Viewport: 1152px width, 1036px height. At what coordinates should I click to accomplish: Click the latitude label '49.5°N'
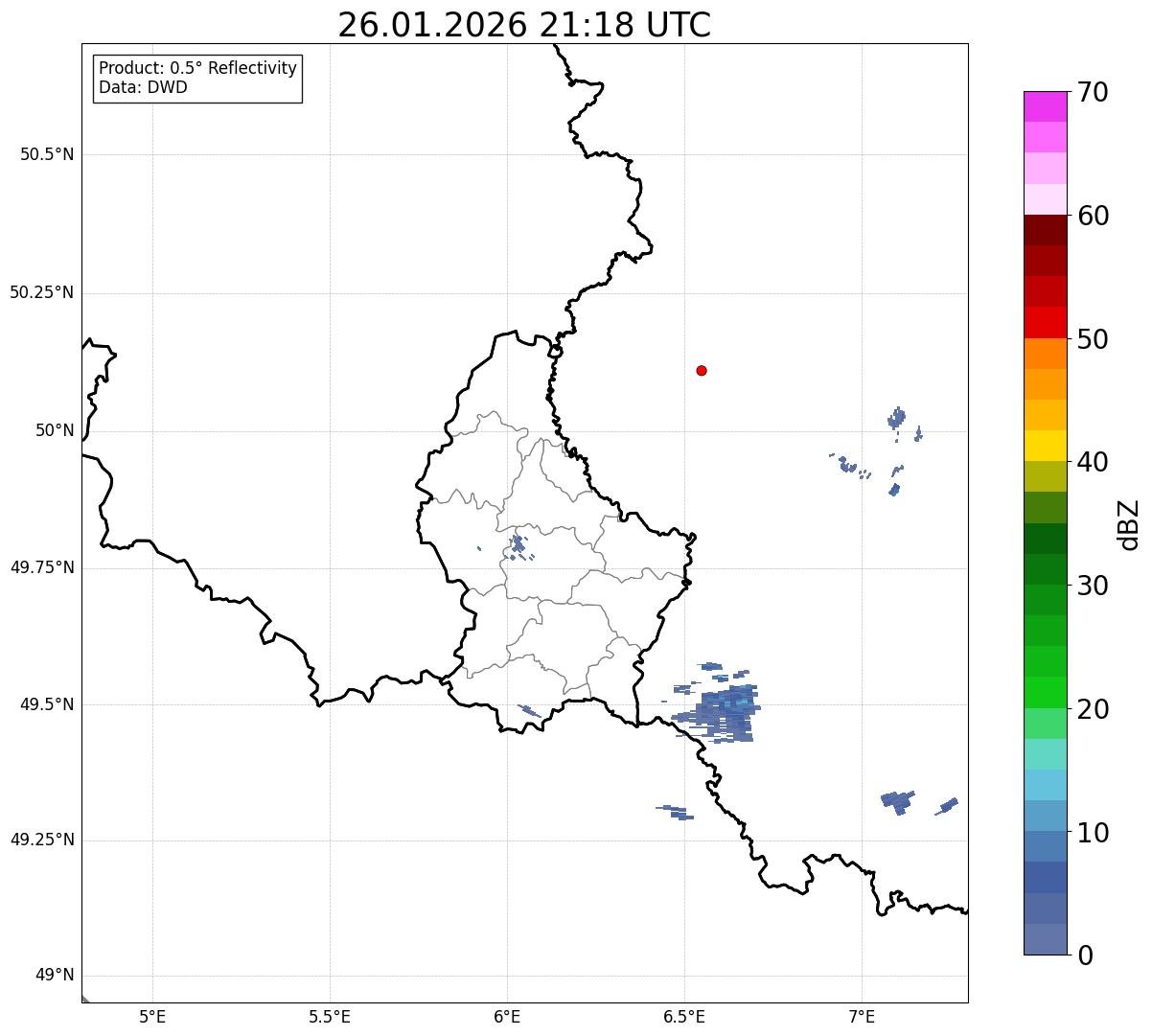click(x=47, y=704)
